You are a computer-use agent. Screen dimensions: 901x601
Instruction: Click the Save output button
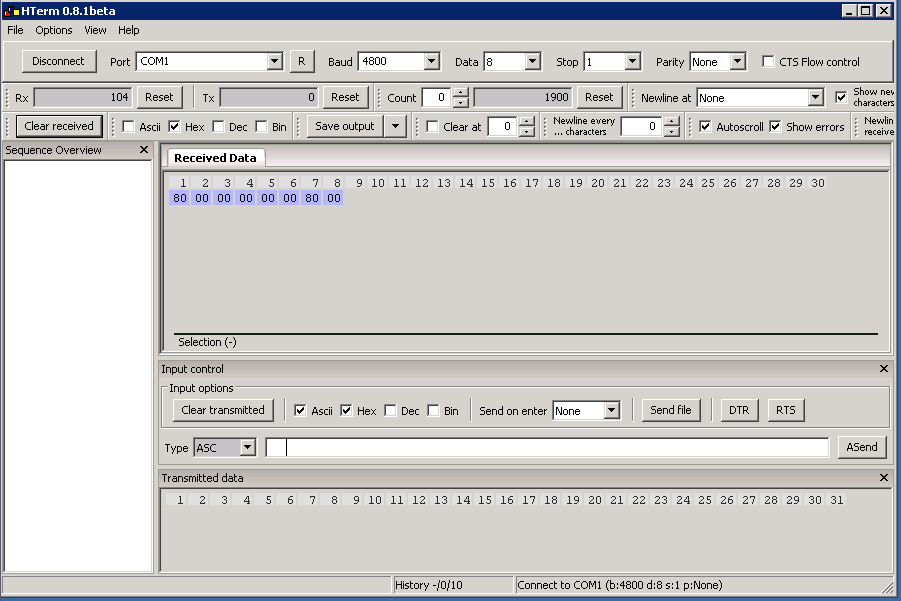coord(345,126)
